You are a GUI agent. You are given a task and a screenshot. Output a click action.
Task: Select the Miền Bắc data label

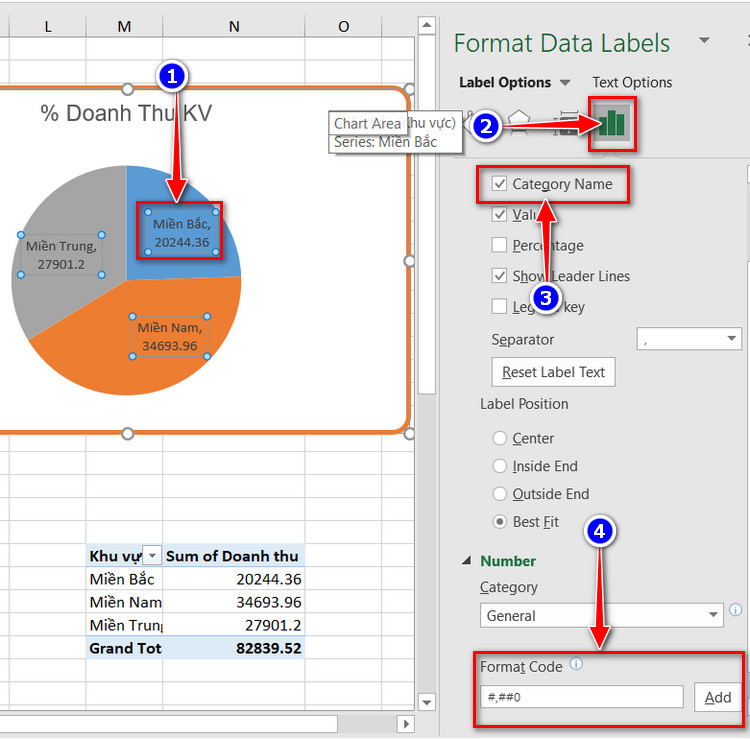[x=182, y=232]
